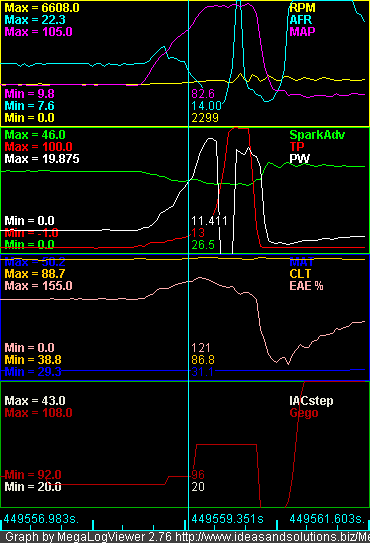Click the Min = 92.0 Gego value

tap(33, 474)
